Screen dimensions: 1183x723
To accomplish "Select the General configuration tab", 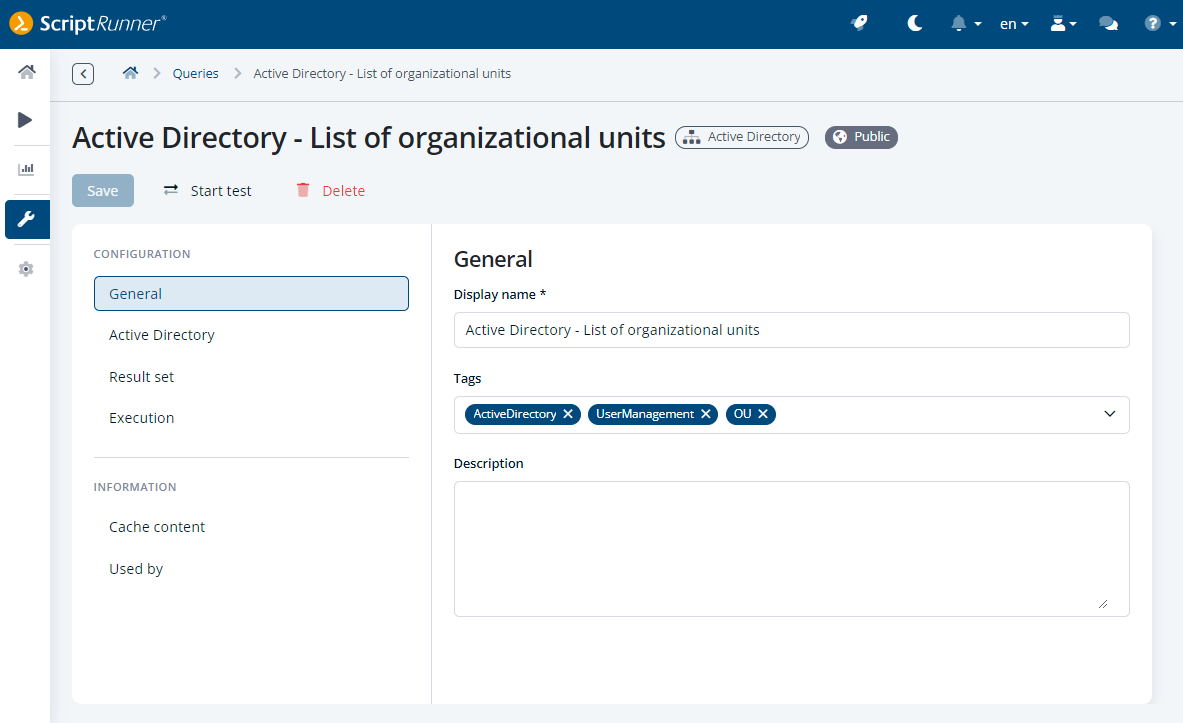I will (x=251, y=294).
